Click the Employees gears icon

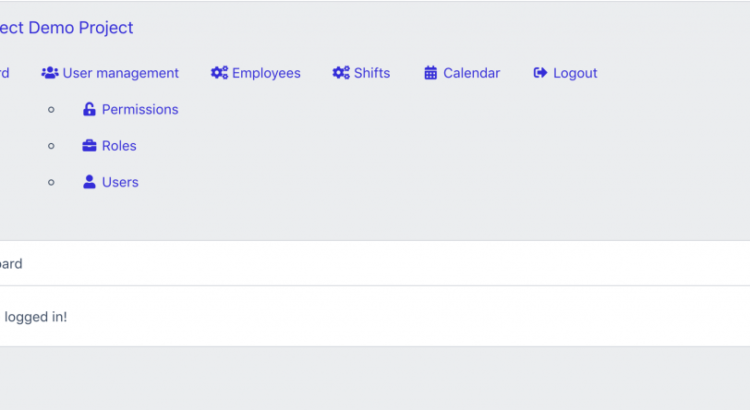219,73
